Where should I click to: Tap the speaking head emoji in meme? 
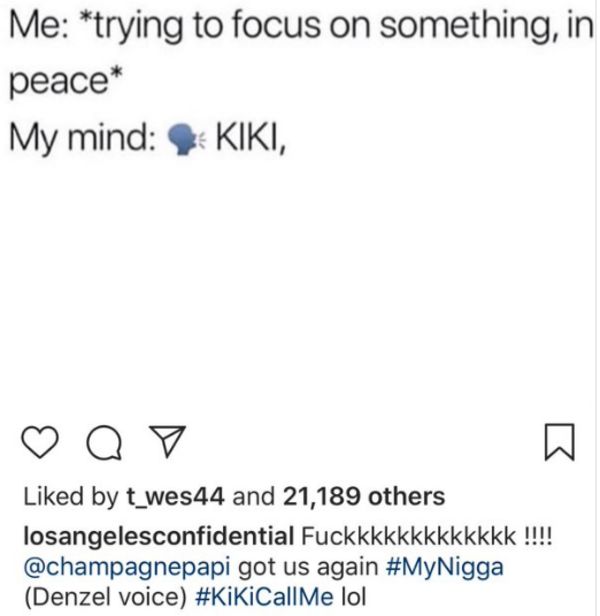[185, 139]
